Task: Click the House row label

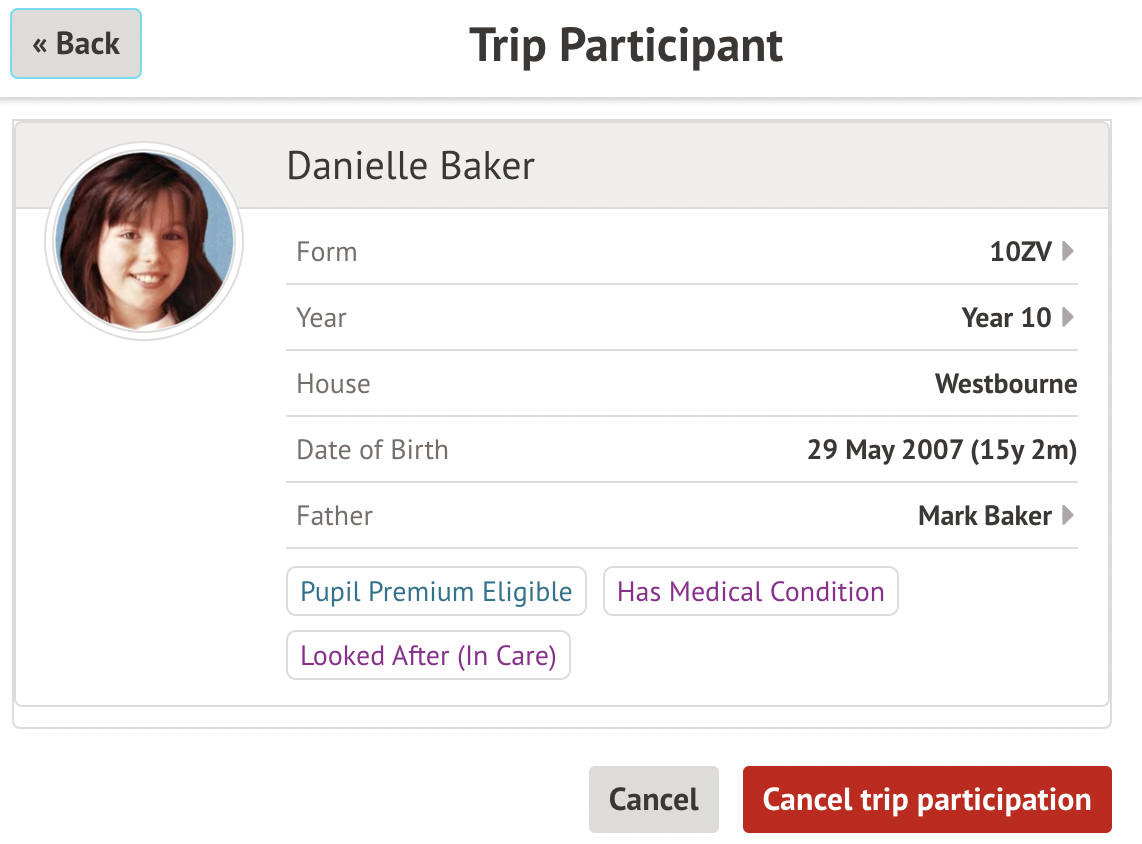Action: click(x=333, y=384)
